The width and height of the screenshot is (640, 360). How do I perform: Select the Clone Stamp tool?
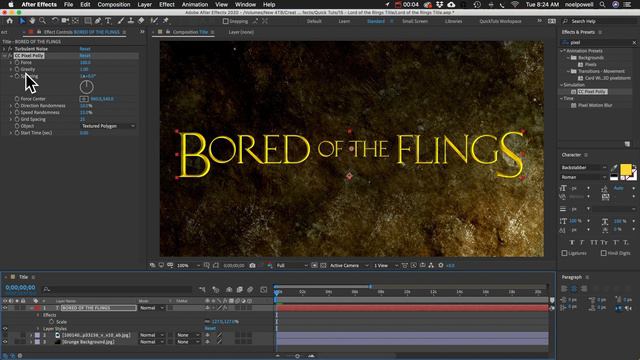[131, 21]
